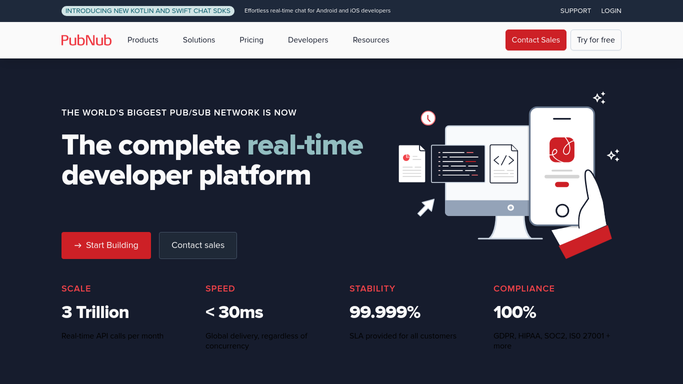
Task: Click the Try for free button
Action: click(596, 40)
